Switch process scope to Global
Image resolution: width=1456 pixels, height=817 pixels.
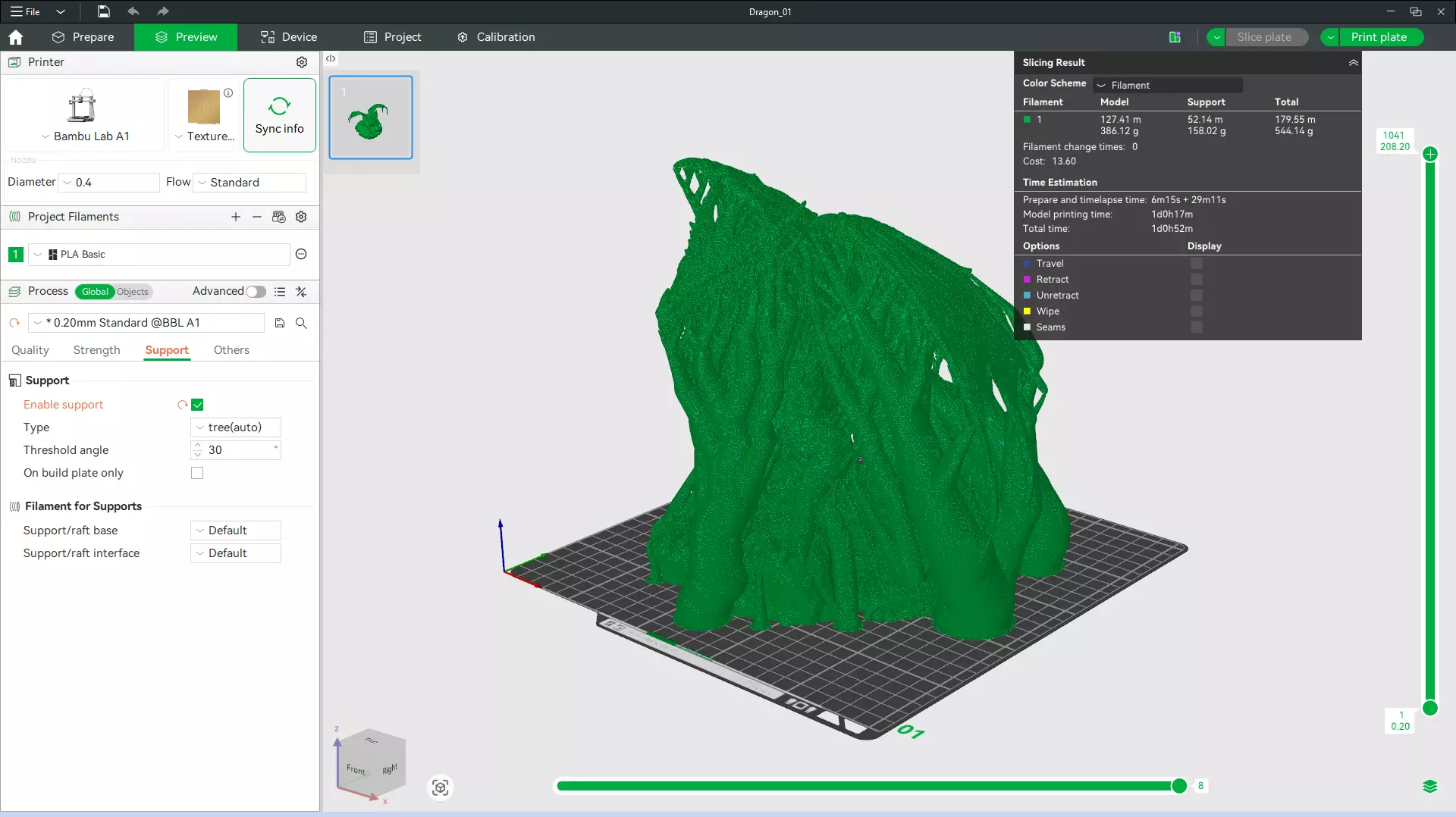pyautogui.click(x=95, y=292)
